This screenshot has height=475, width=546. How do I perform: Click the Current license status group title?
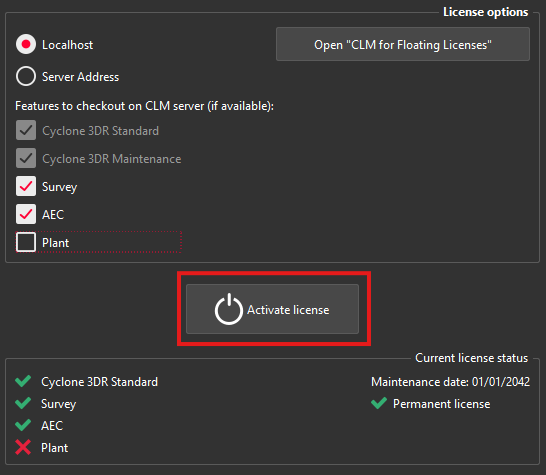click(471, 358)
